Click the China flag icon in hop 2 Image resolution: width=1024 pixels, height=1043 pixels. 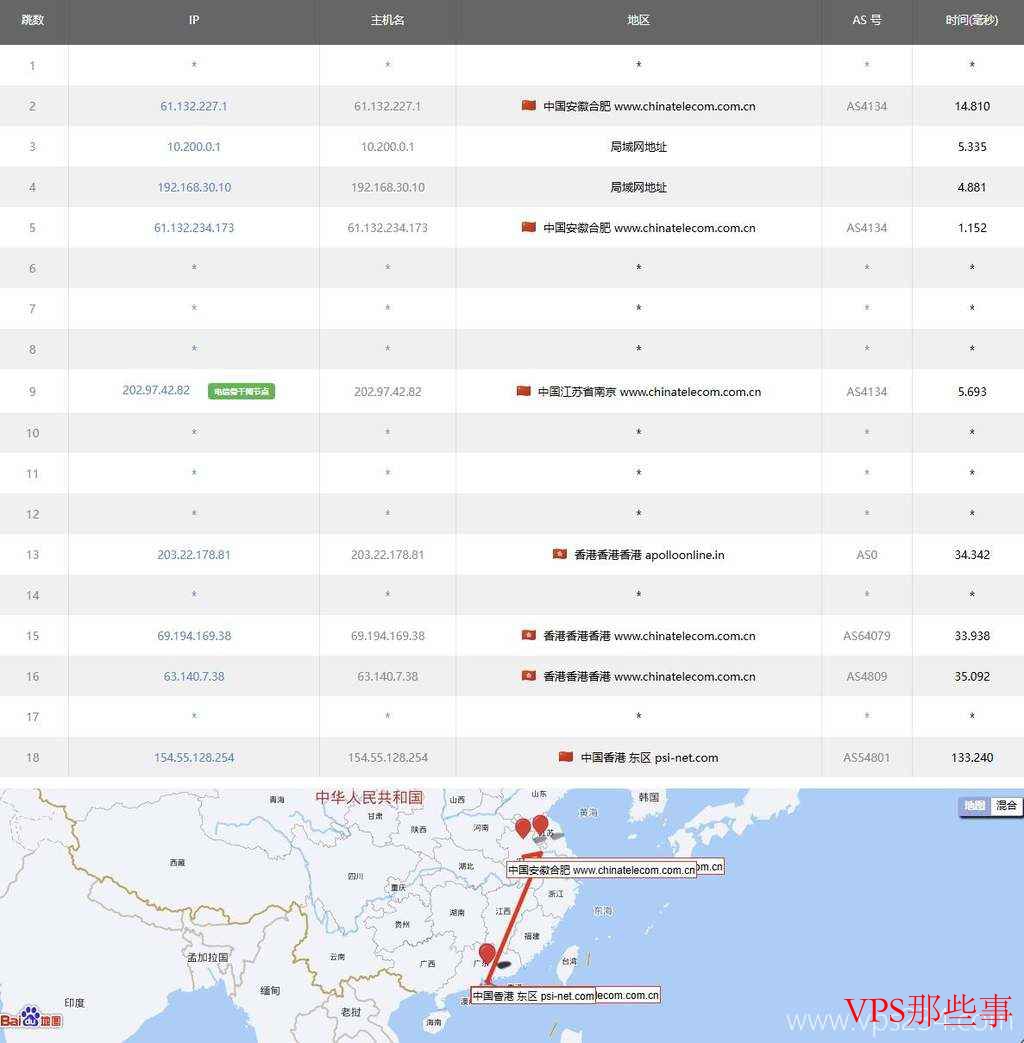[x=529, y=105]
